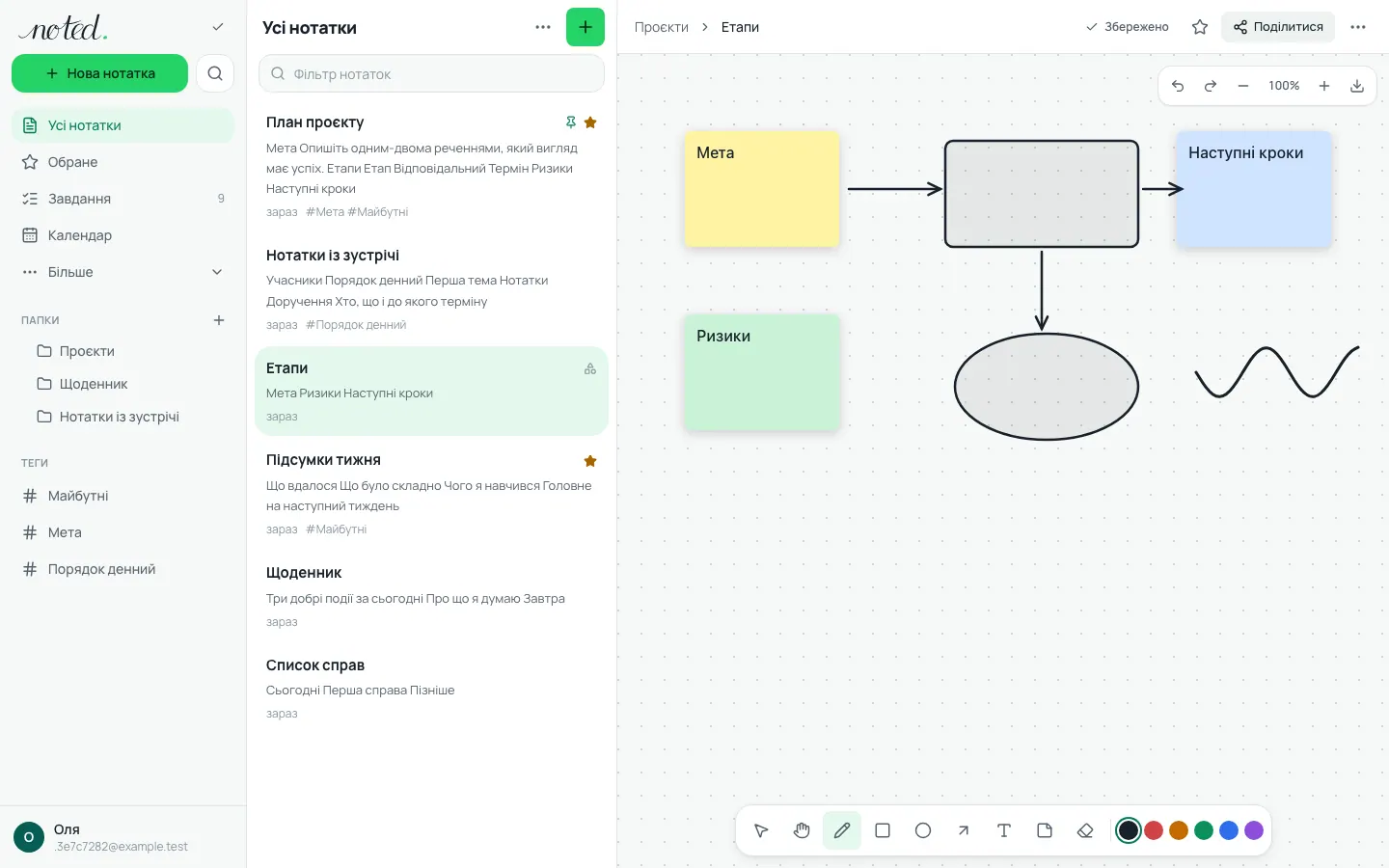Download the canvas with the export icon
Image resolution: width=1389 pixels, height=868 pixels.
pos(1356,86)
